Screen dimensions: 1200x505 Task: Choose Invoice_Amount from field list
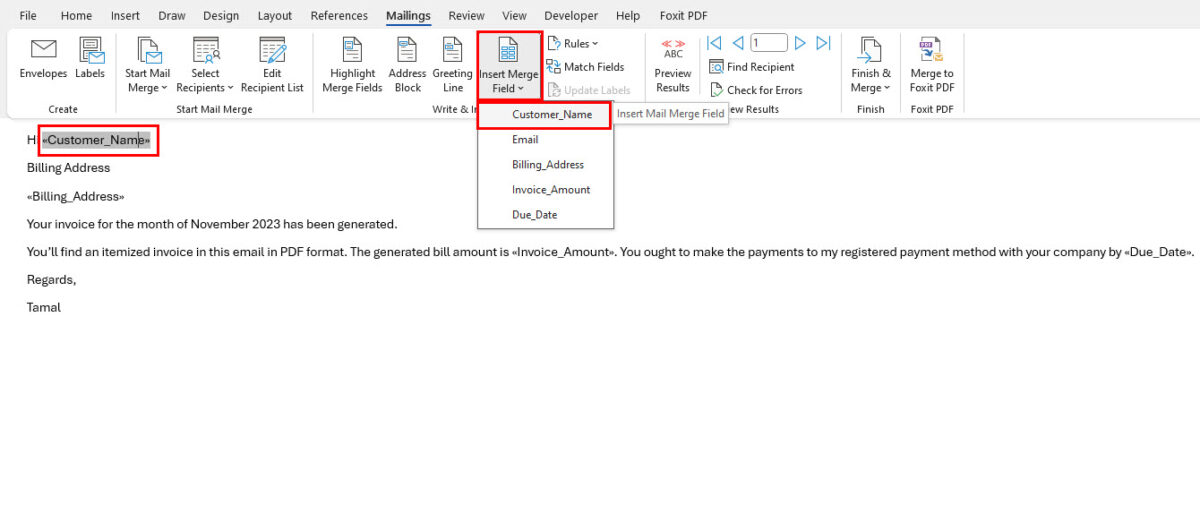point(544,190)
